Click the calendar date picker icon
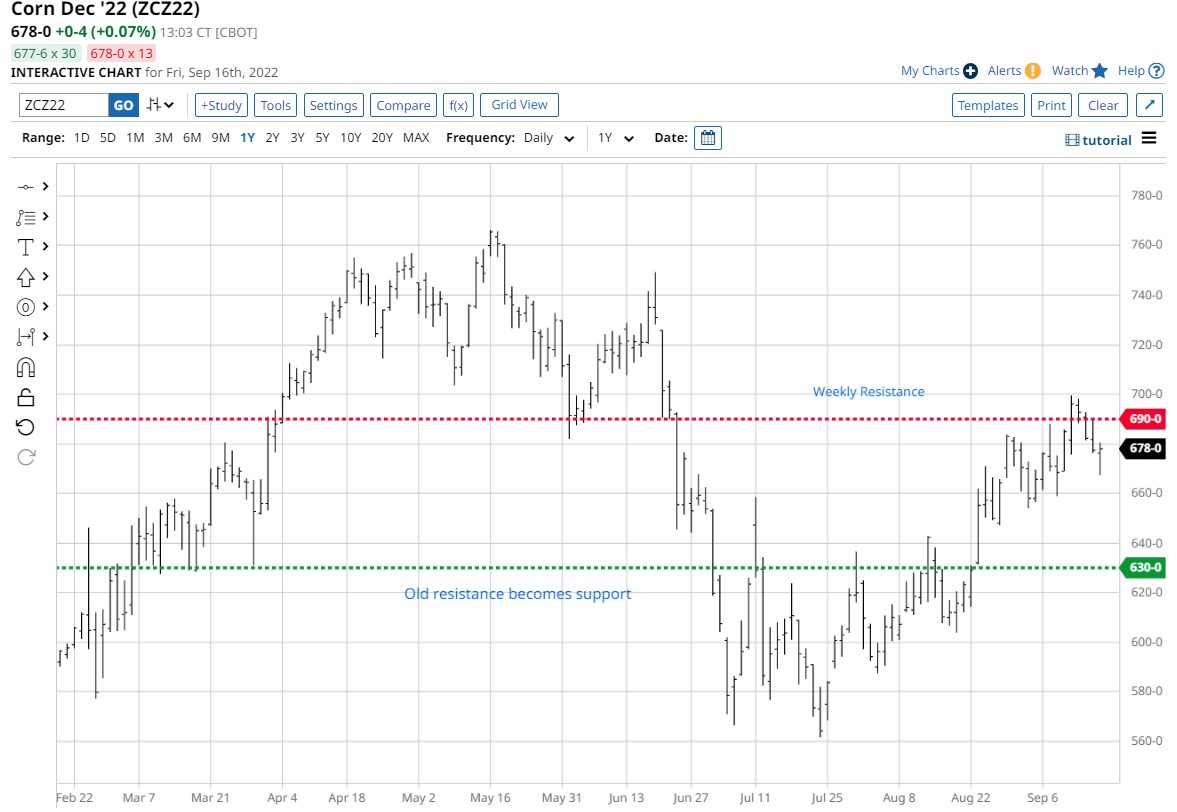The image size is (1177, 812). 707,138
